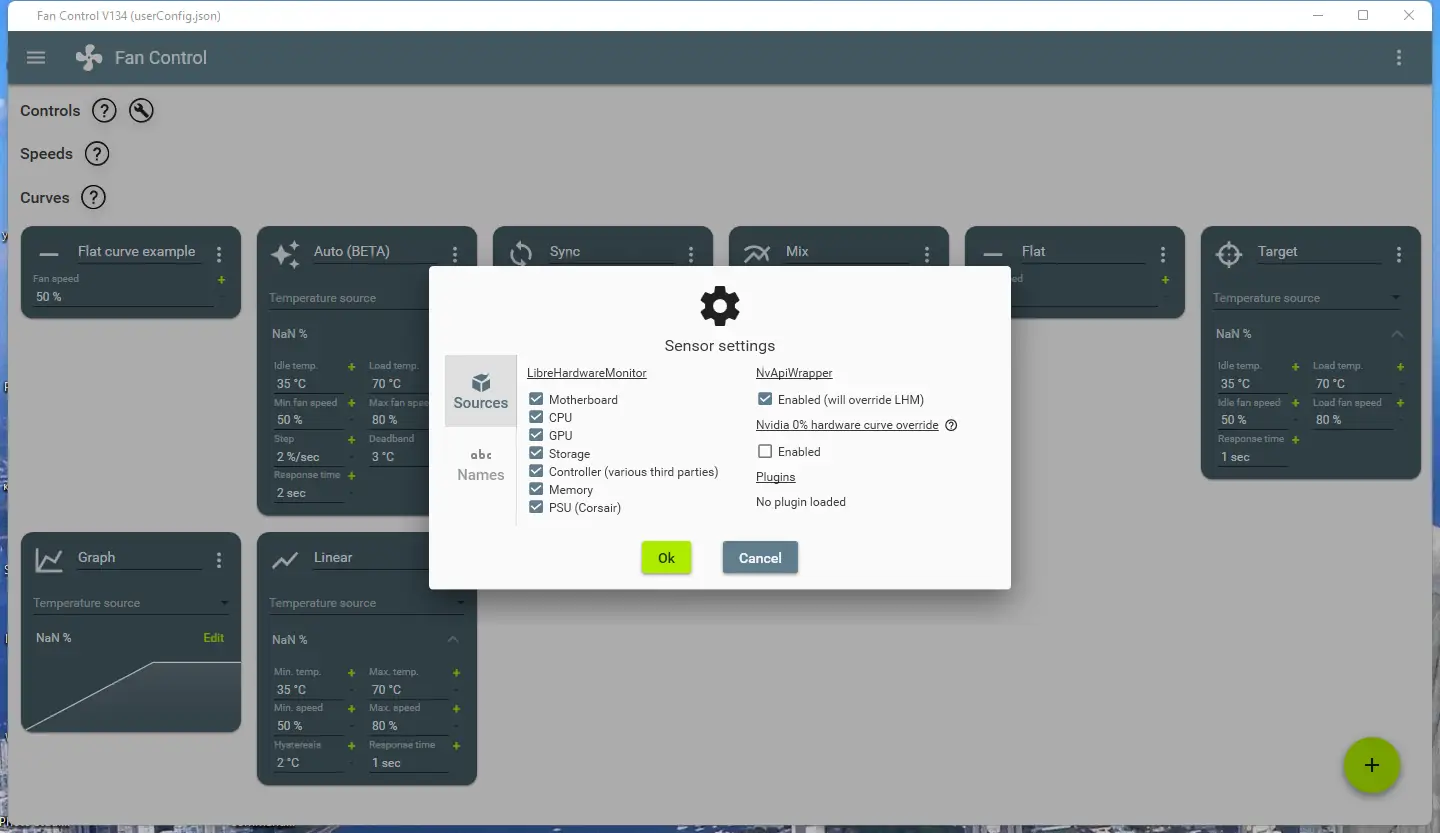
Task: Click the Auto (BETA) sparkle icon
Action: pyautogui.click(x=285, y=255)
